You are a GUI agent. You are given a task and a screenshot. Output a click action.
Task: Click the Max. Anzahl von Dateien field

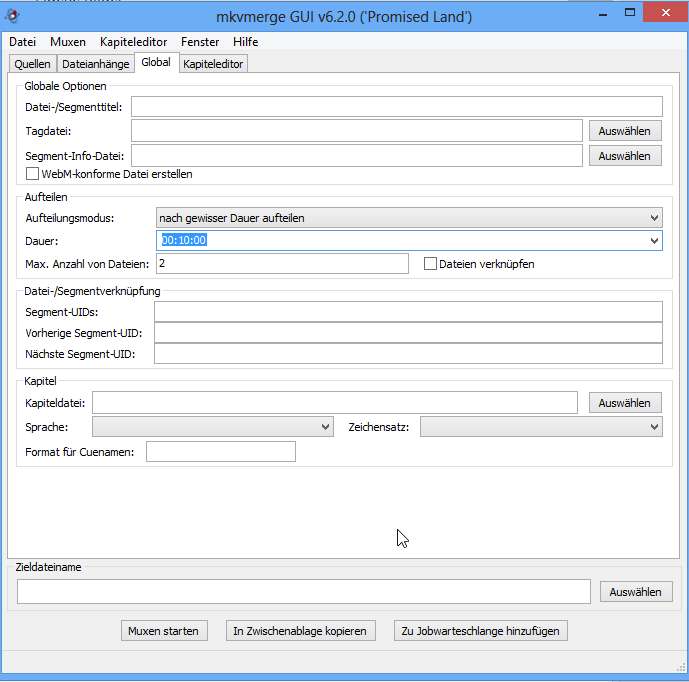pos(282,264)
